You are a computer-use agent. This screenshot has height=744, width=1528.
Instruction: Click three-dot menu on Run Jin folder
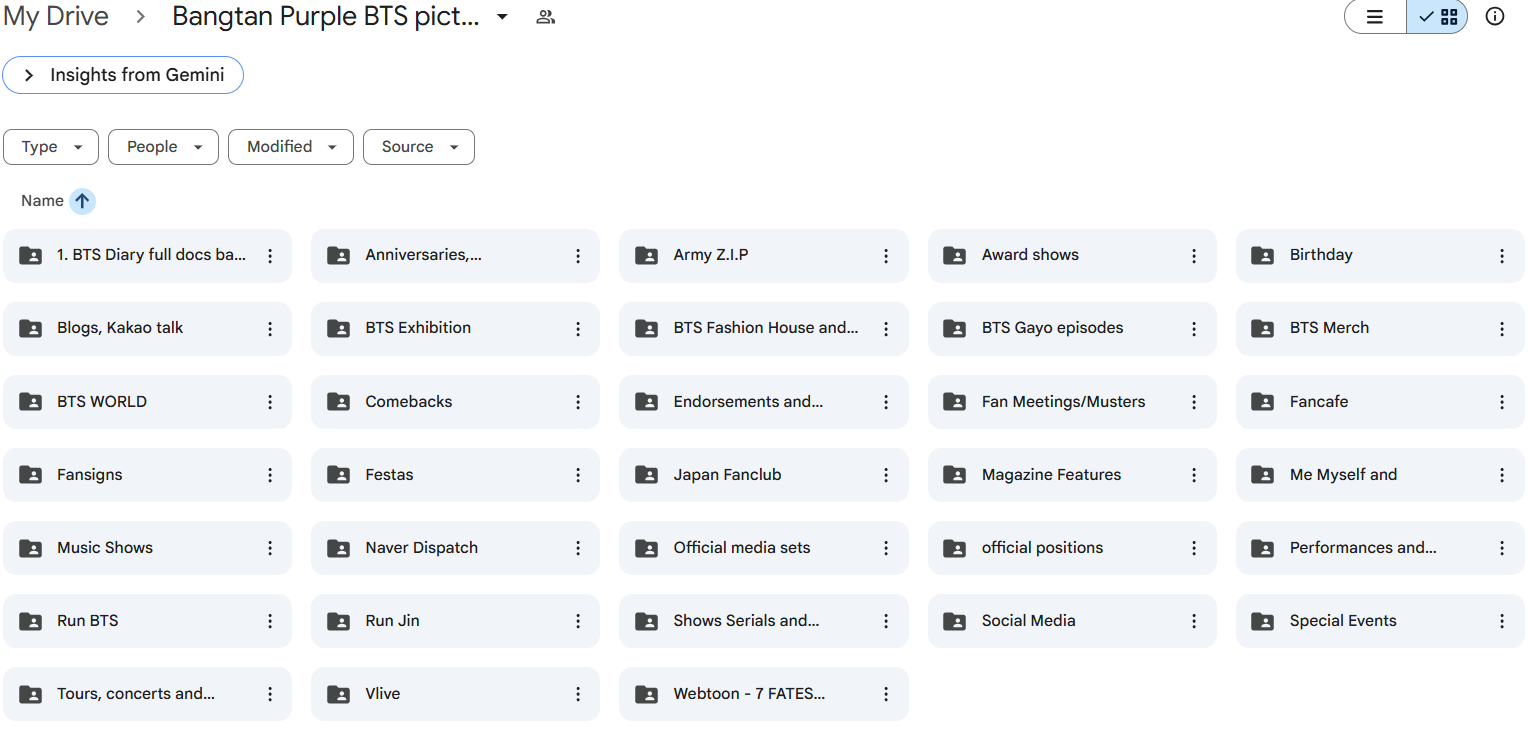577,621
